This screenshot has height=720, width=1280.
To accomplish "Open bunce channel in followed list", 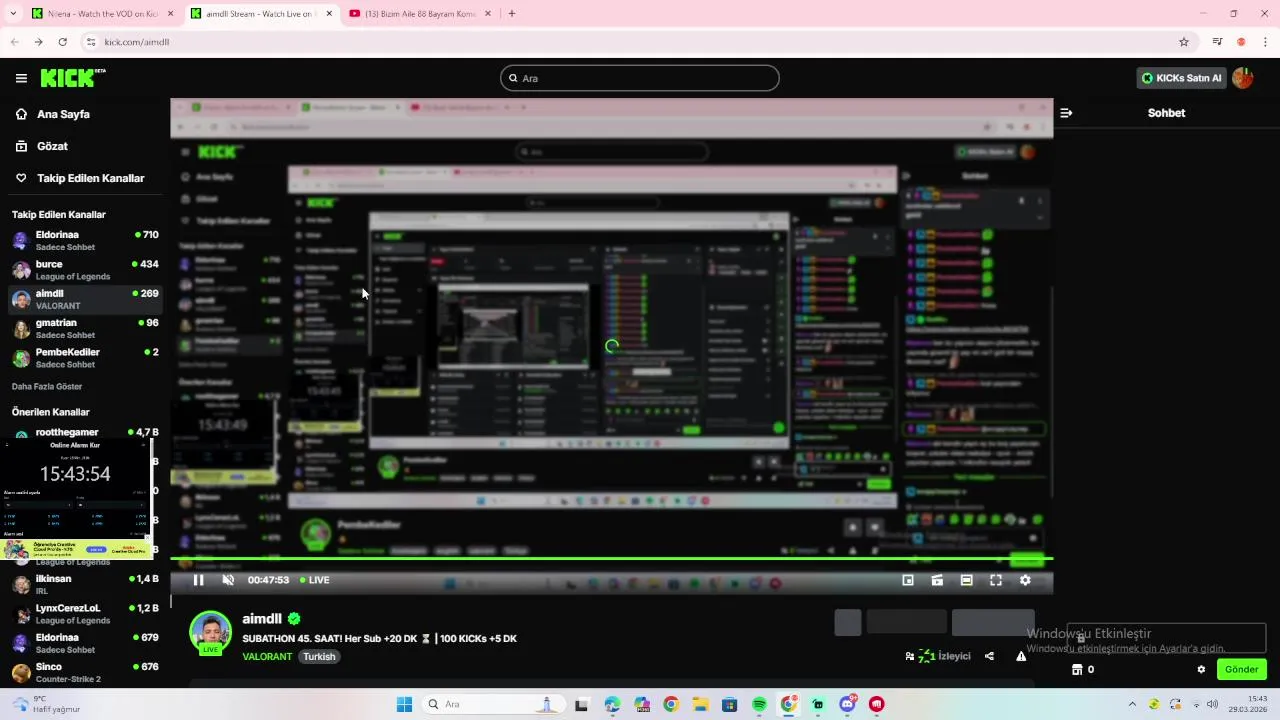I will point(85,270).
